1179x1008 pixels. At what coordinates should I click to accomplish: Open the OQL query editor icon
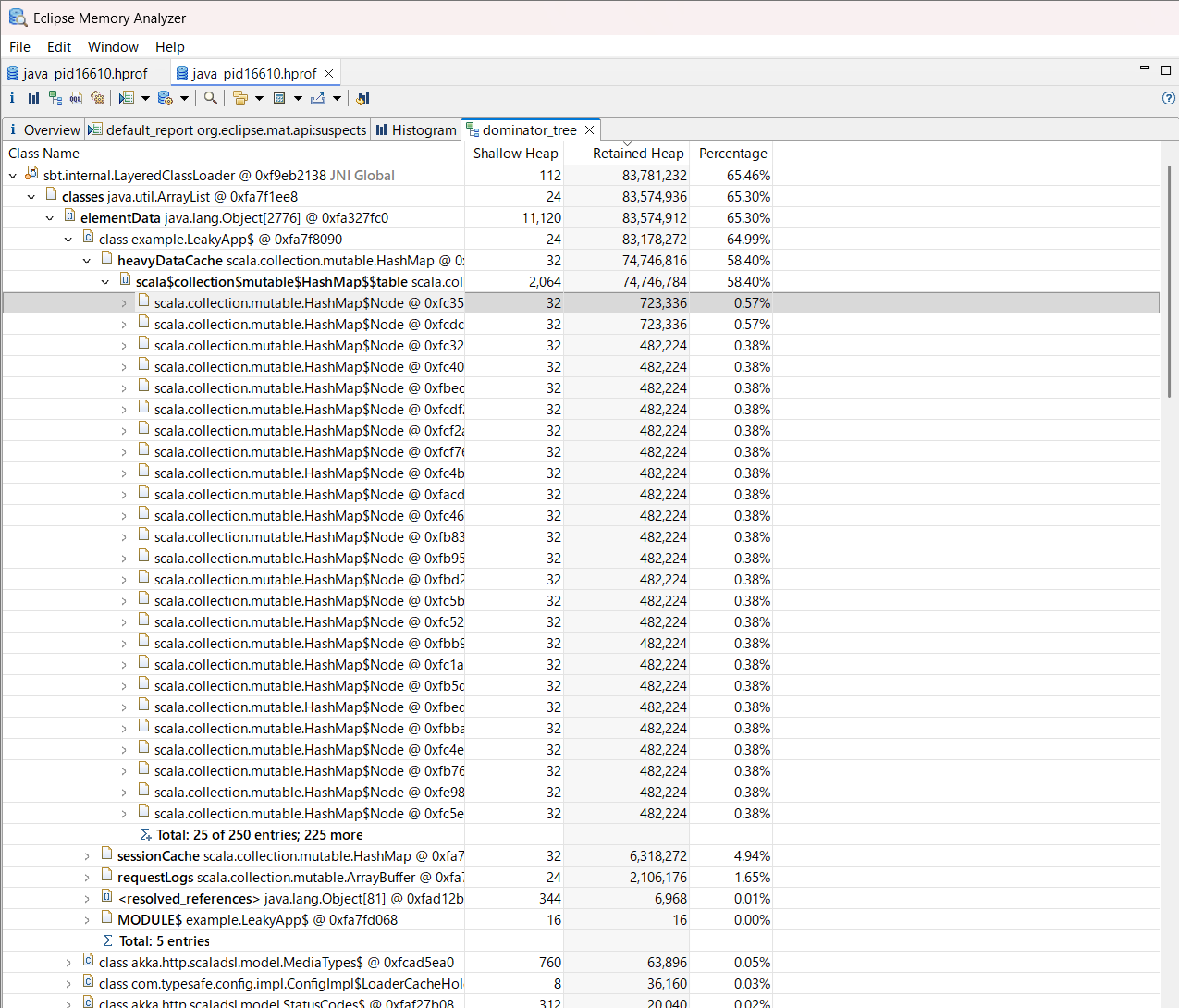coord(77,98)
